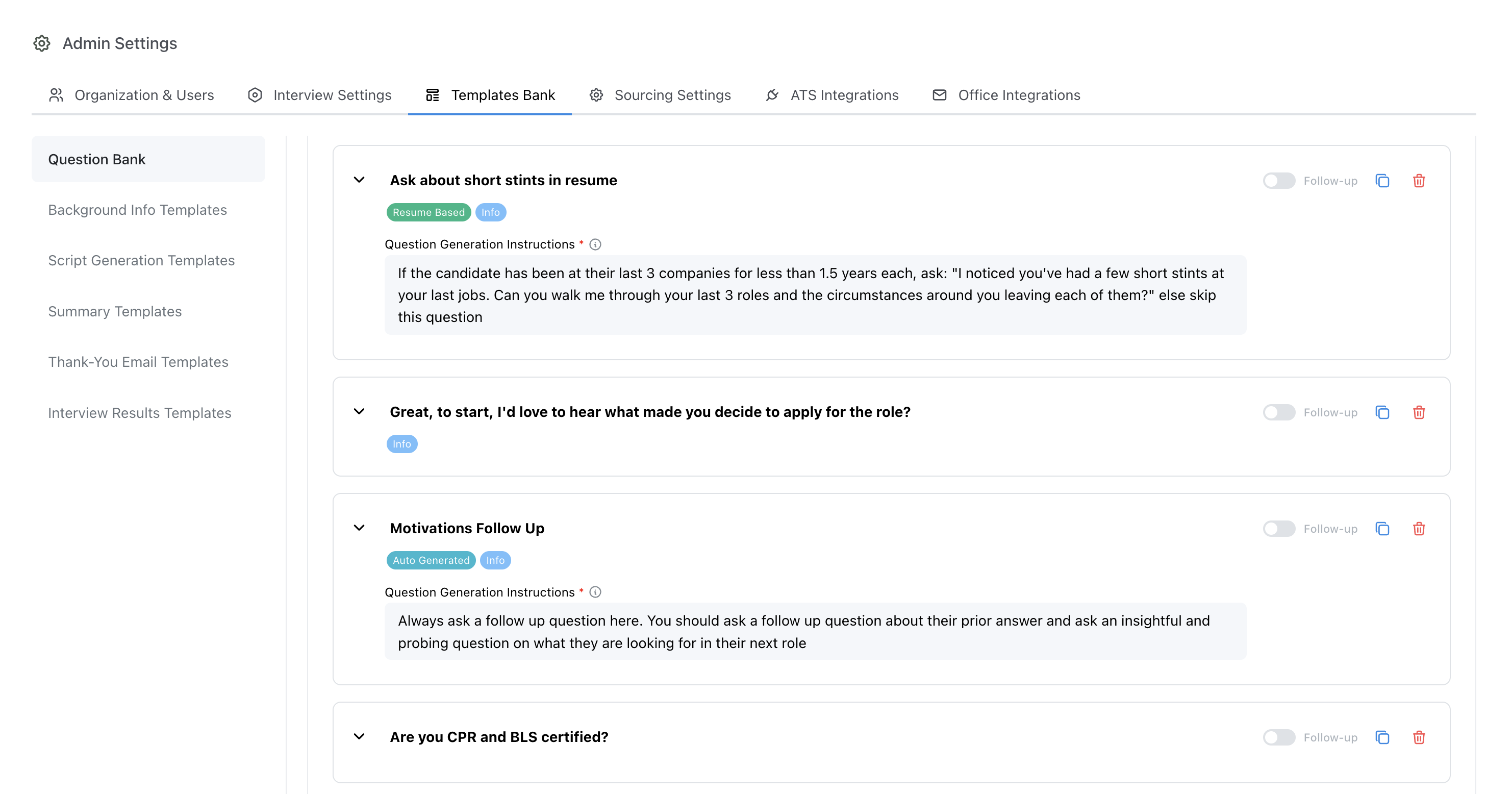Screen dimensions: 1512x794
Task: Click info icon beside first Question Generation Instructions
Action: coord(595,244)
